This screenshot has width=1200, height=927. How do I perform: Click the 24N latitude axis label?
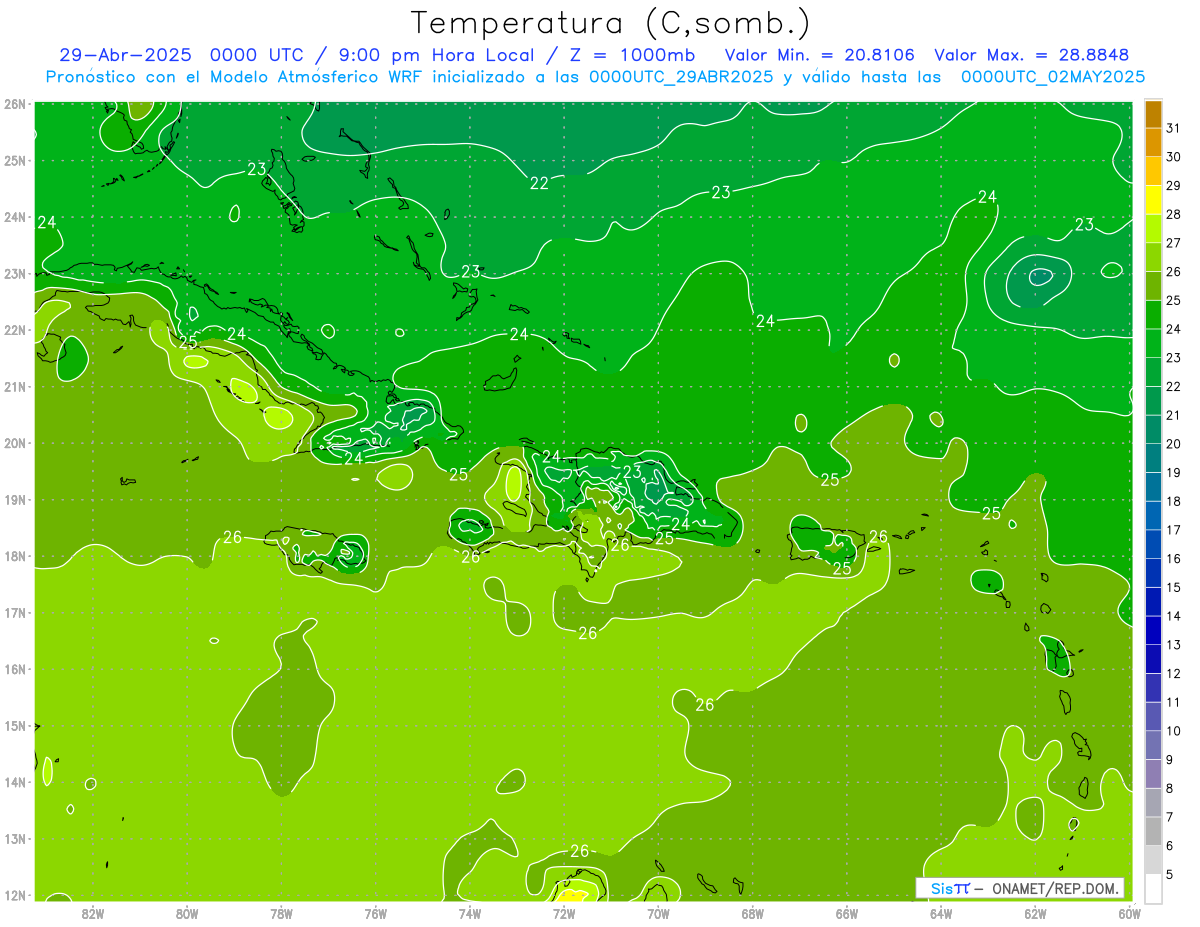[x=15, y=217]
